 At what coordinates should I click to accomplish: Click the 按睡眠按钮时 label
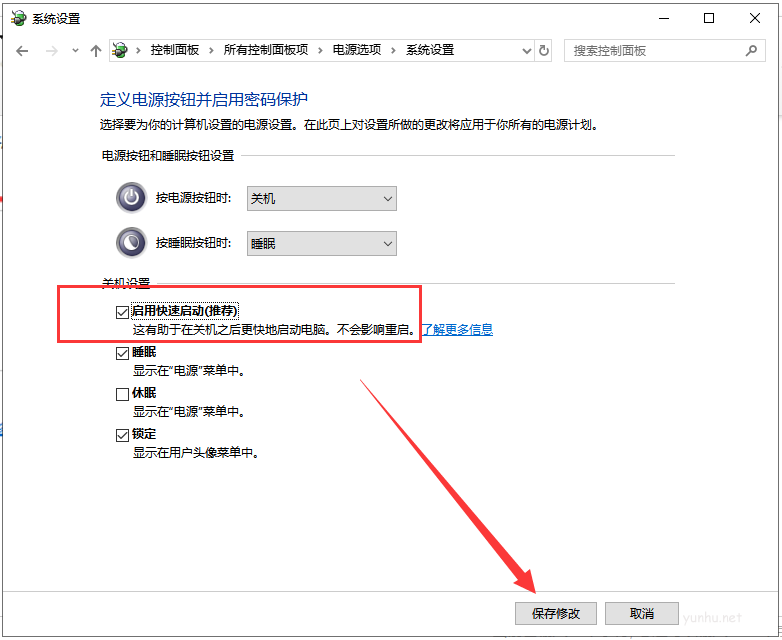coord(194,243)
